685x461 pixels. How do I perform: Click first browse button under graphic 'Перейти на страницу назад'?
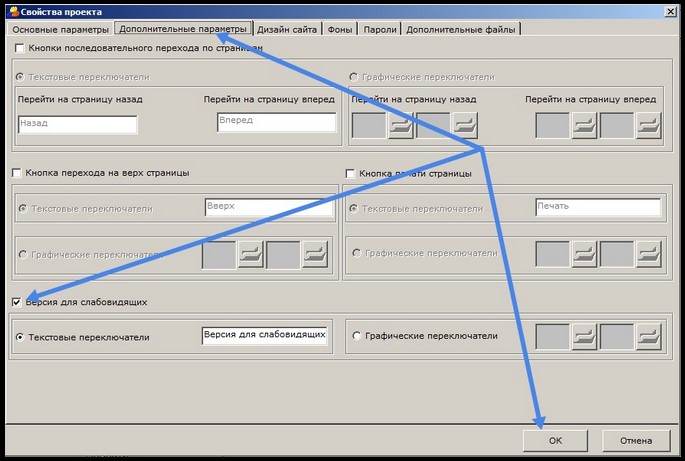click(x=400, y=125)
